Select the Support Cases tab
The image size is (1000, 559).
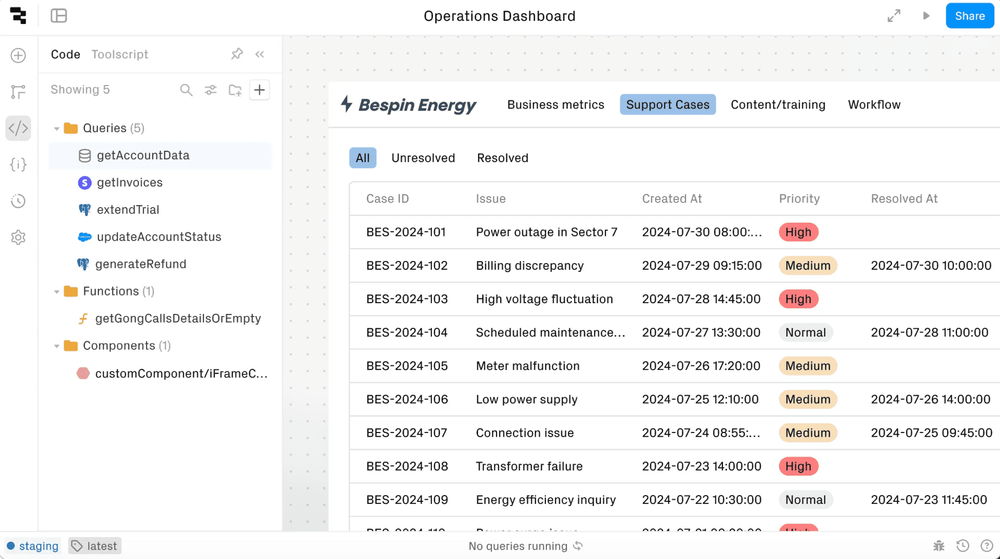tap(668, 105)
